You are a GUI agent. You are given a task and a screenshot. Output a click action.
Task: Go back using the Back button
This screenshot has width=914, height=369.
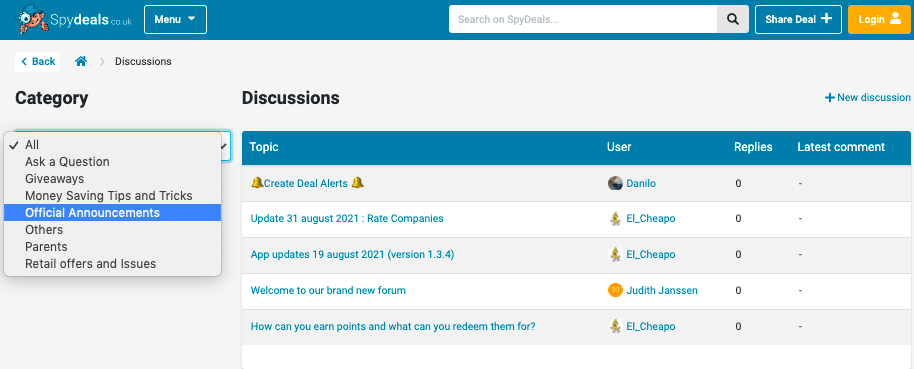click(38, 61)
